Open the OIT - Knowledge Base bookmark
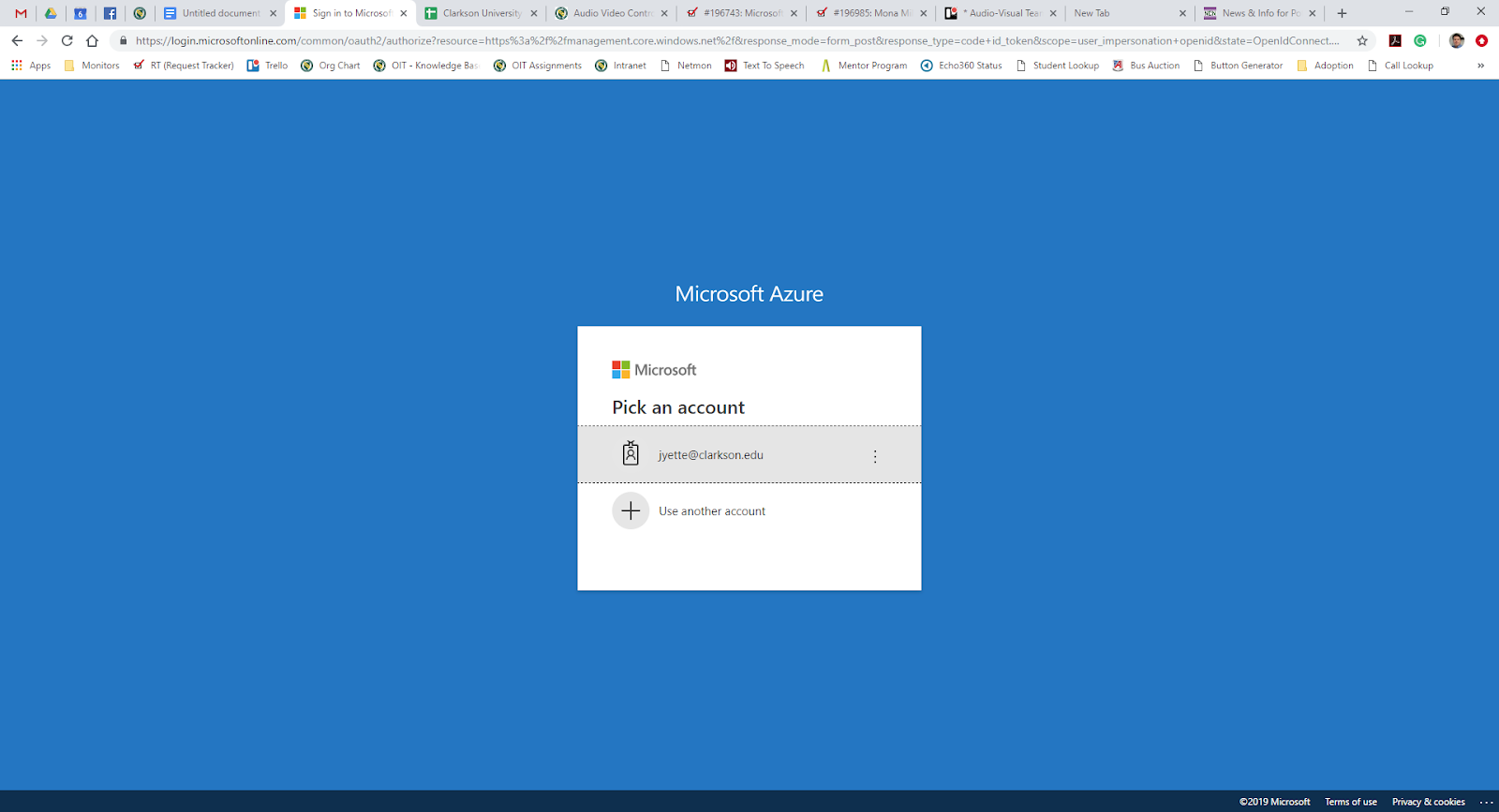 pyautogui.click(x=426, y=66)
